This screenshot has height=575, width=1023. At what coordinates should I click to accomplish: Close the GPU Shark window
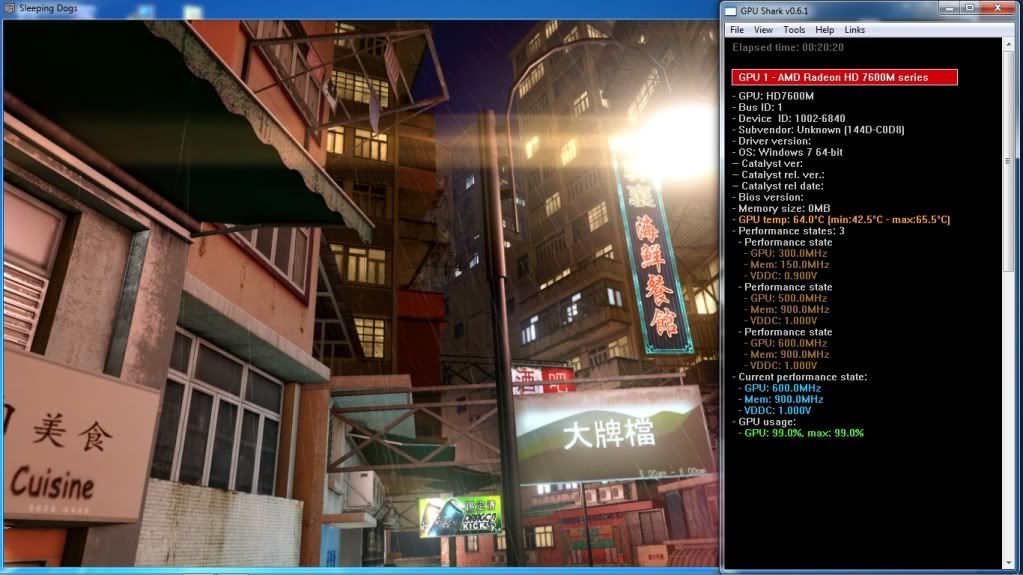[998, 8]
